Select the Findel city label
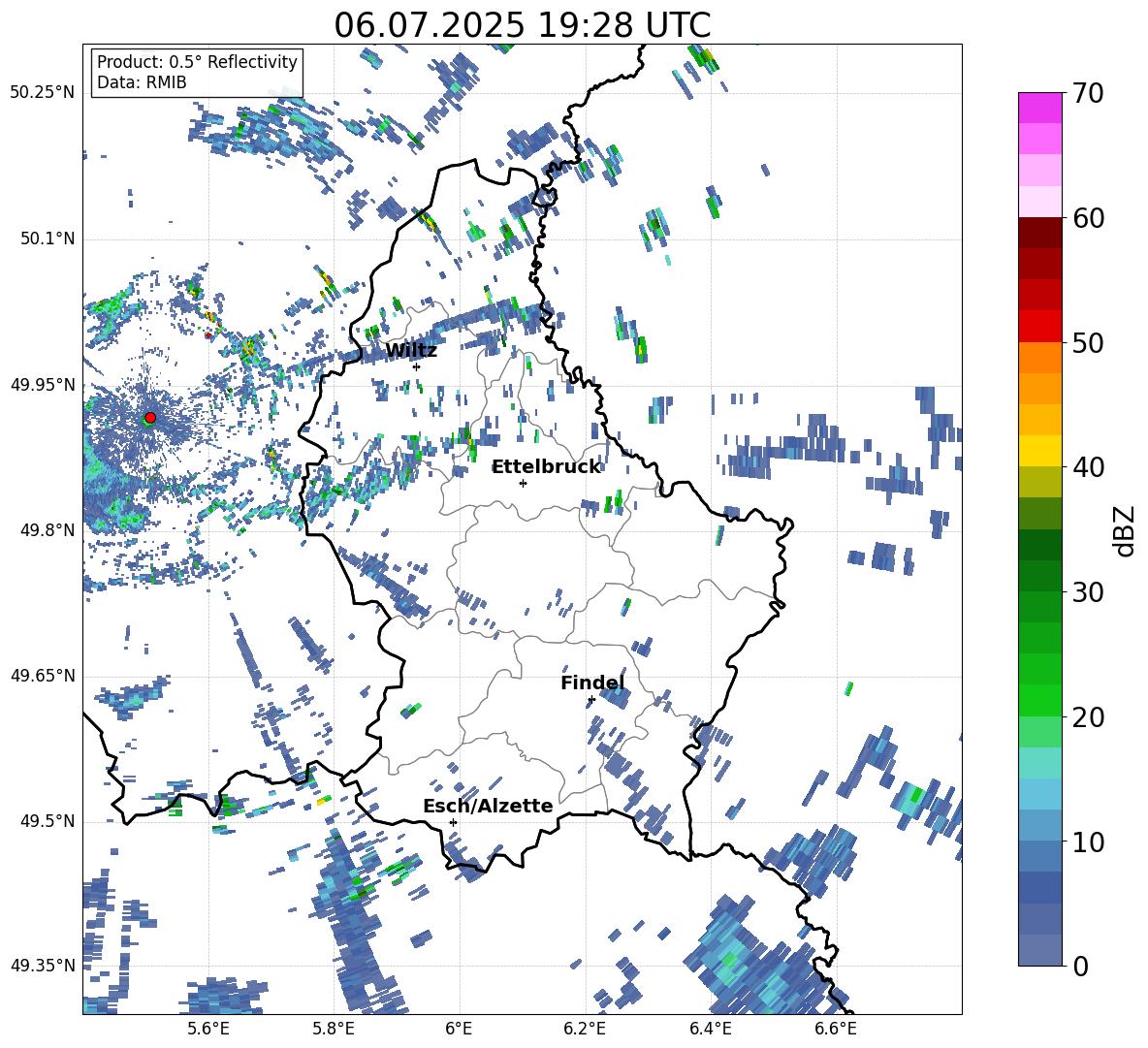Image resolution: width=1148 pixels, height=1048 pixels. [592, 683]
